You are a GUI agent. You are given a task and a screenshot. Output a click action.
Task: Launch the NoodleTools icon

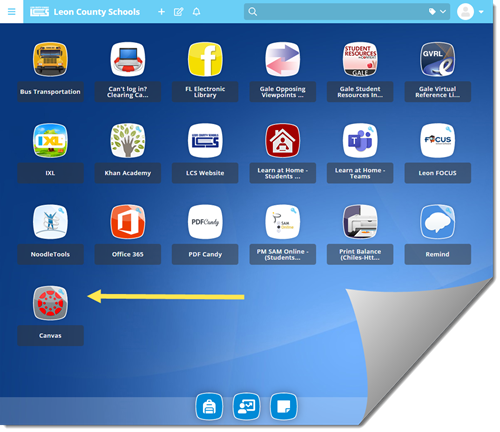point(50,222)
